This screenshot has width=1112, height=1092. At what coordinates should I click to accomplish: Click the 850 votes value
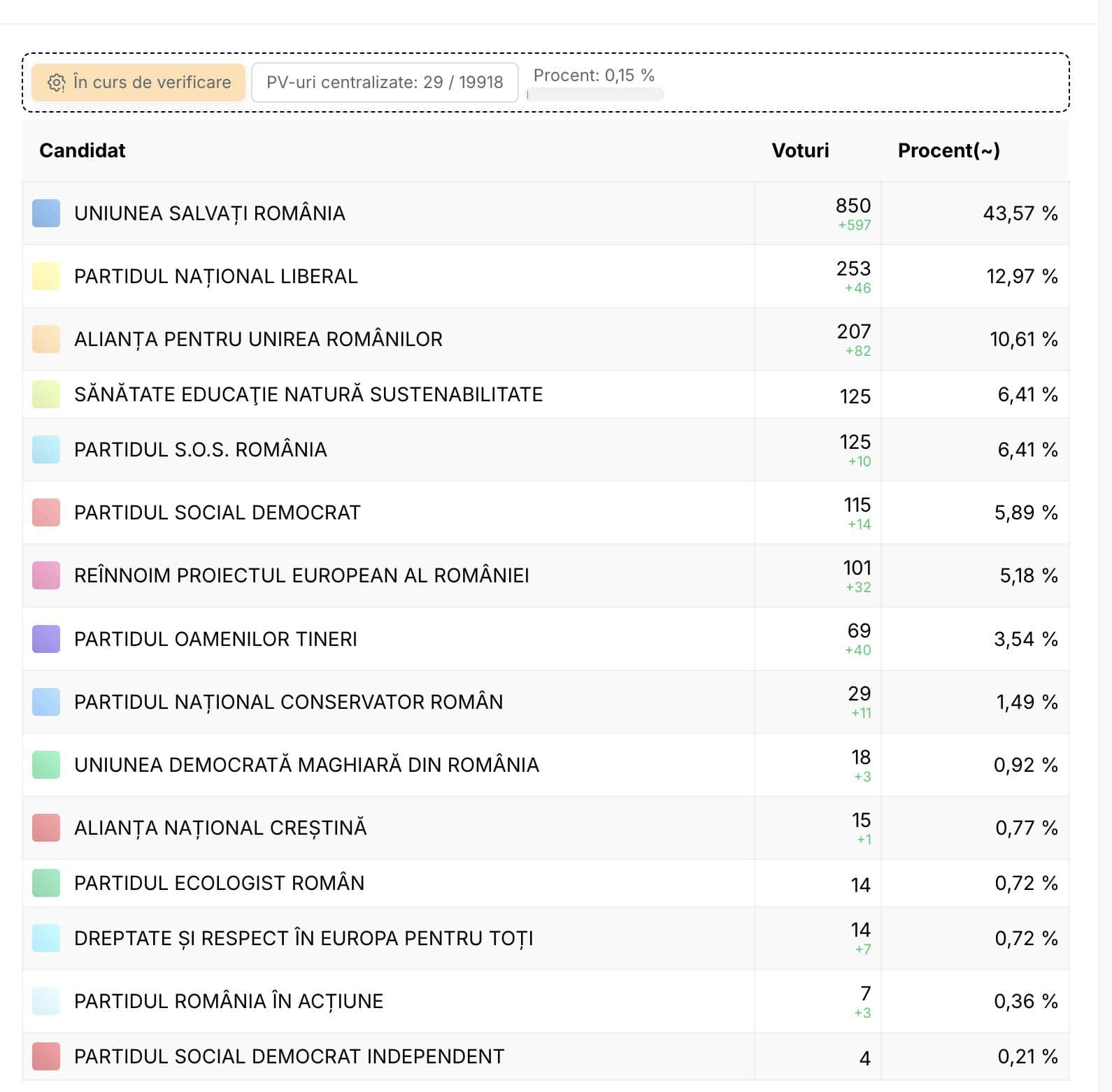853,206
